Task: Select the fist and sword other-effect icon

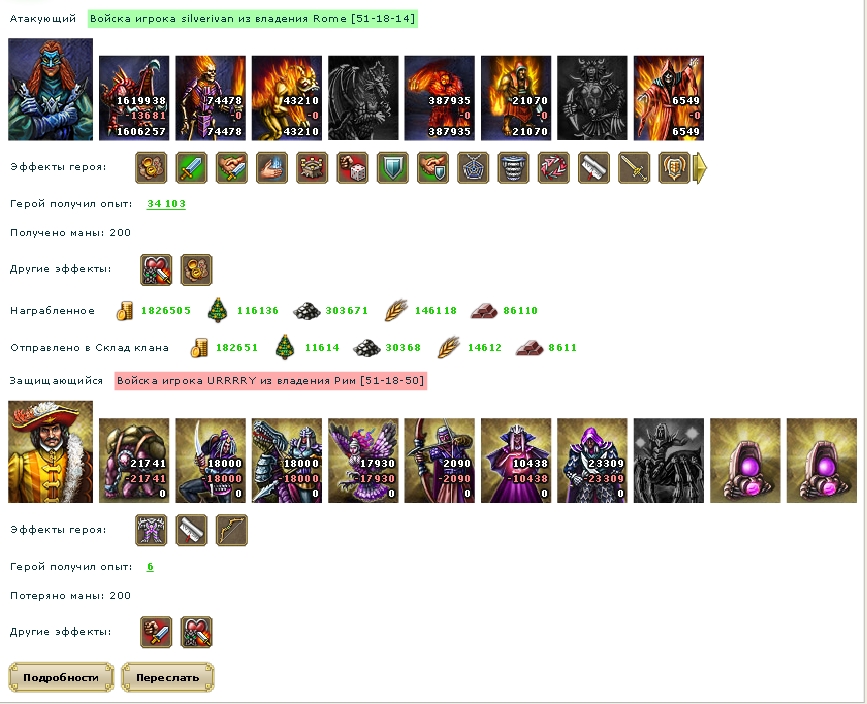Action: [156, 632]
